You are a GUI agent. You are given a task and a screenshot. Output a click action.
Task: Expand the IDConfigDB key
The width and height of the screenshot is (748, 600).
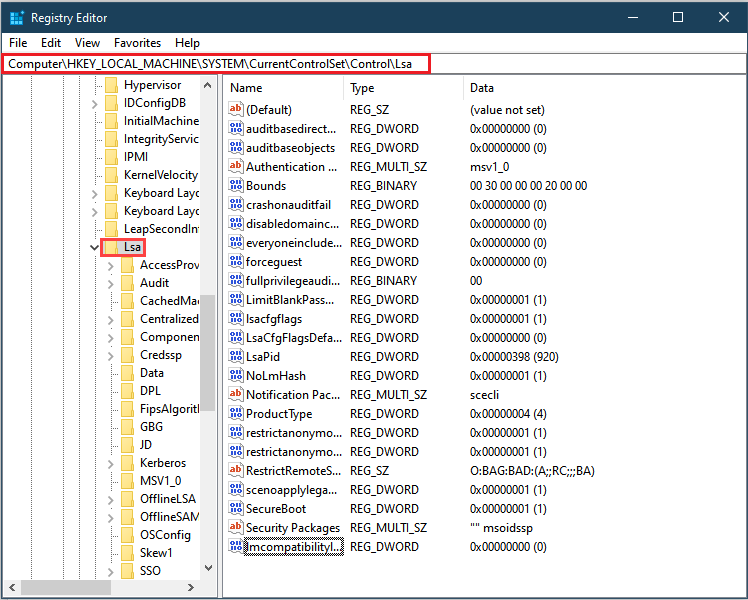[94, 103]
